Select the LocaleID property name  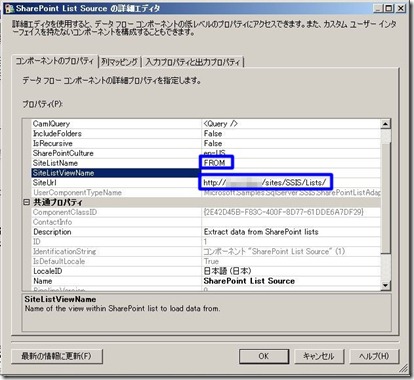click(48, 271)
